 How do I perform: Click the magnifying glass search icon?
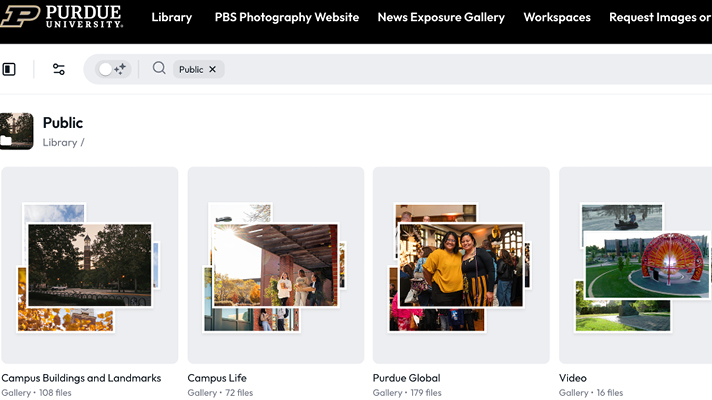pyautogui.click(x=159, y=68)
